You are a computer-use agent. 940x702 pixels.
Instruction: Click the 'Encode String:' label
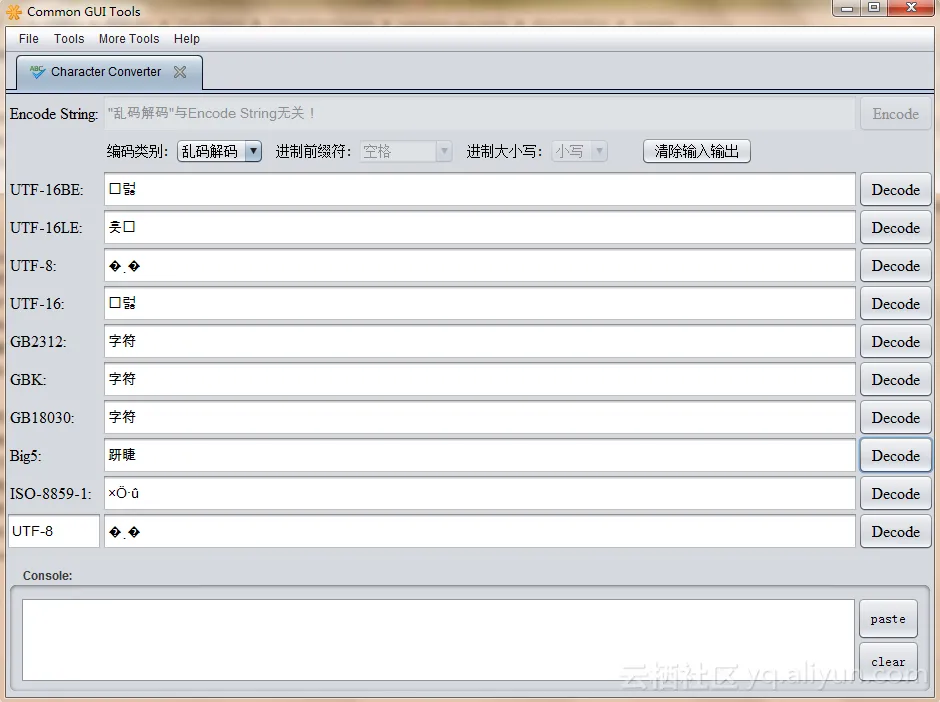click(x=53, y=114)
